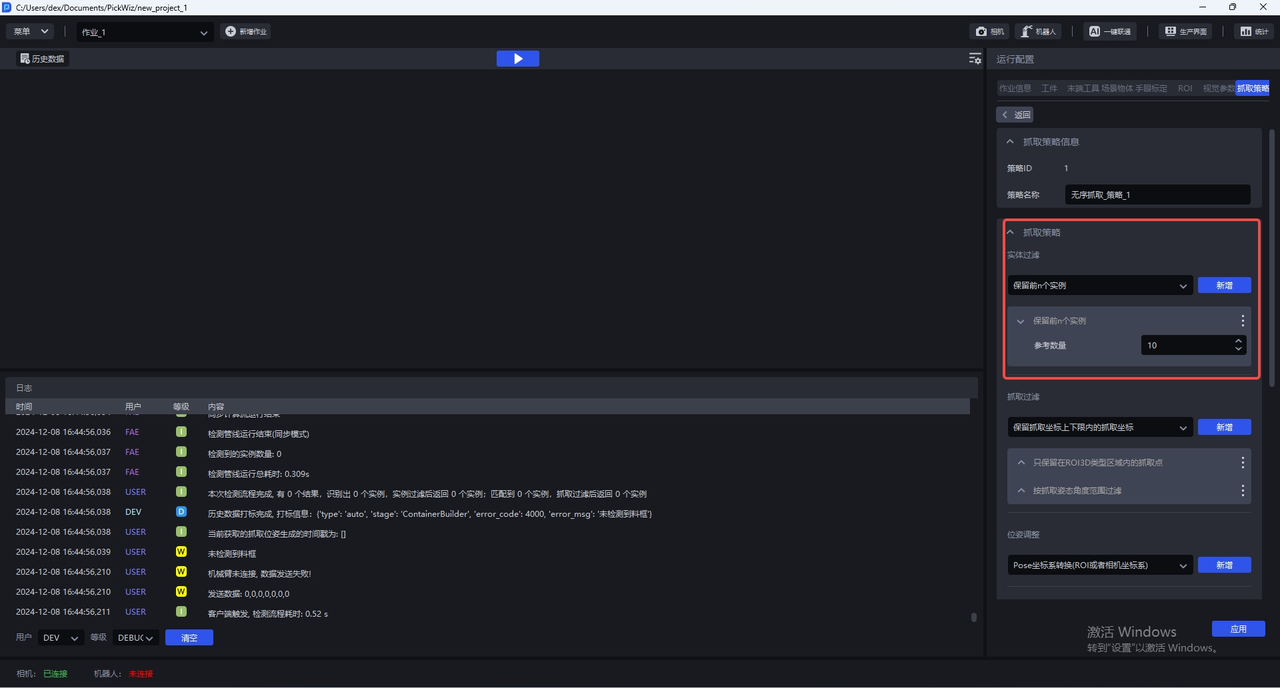
Task: Open the Pose坐标系转换 dropdown
Action: click(1099, 565)
